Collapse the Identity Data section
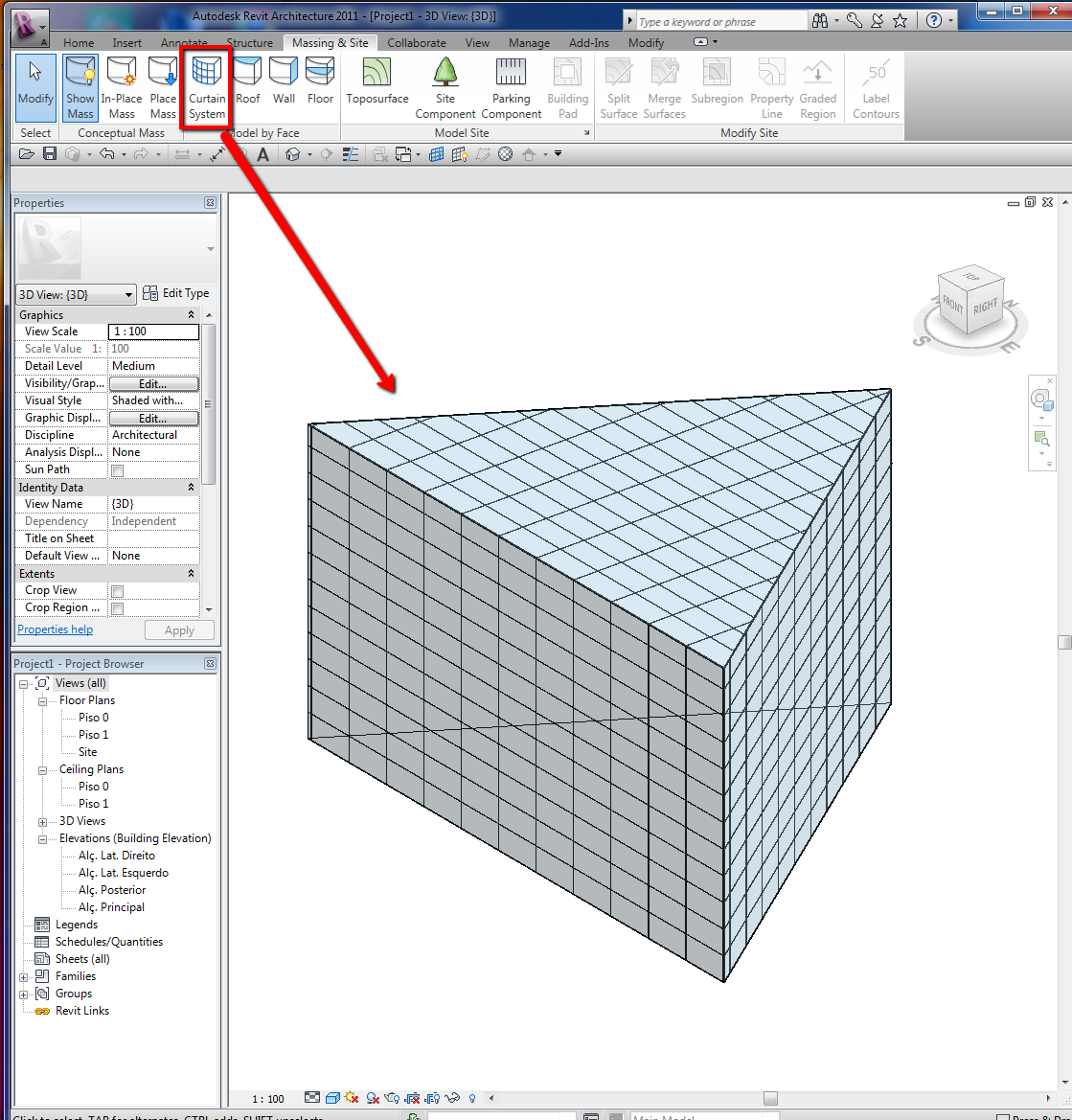1072x1120 pixels. 191,487
